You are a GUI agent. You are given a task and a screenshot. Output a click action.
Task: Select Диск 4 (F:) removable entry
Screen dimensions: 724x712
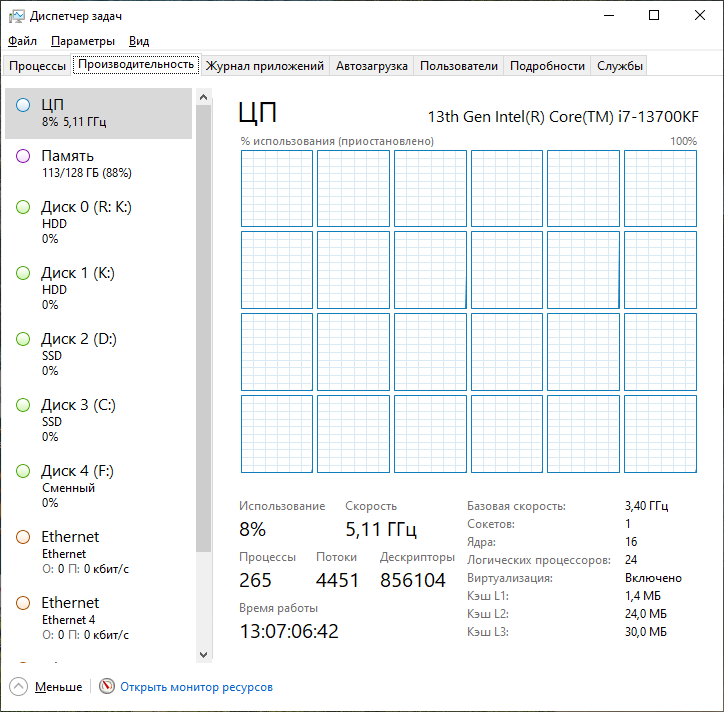pyautogui.click(x=98, y=487)
